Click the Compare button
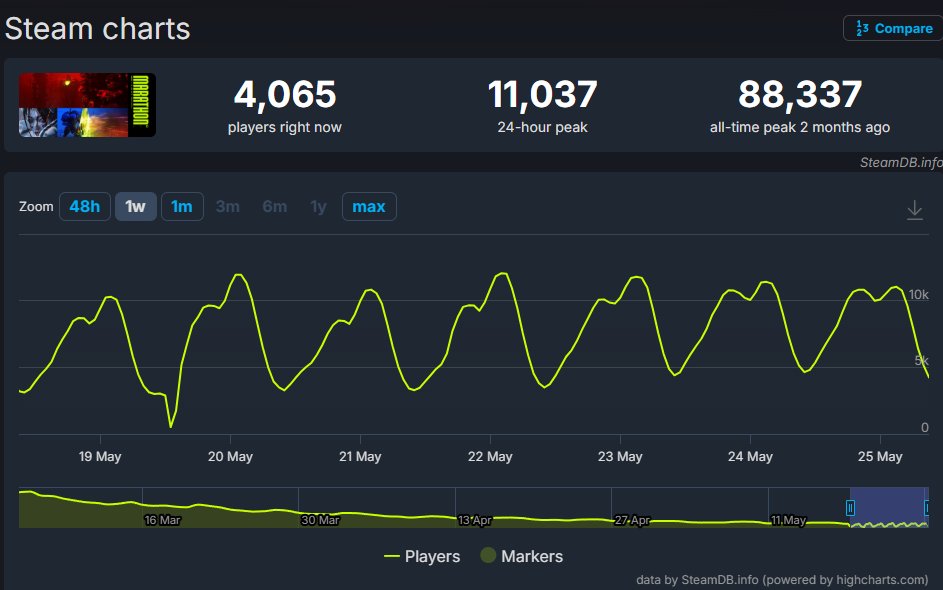 (x=893, y=28)
